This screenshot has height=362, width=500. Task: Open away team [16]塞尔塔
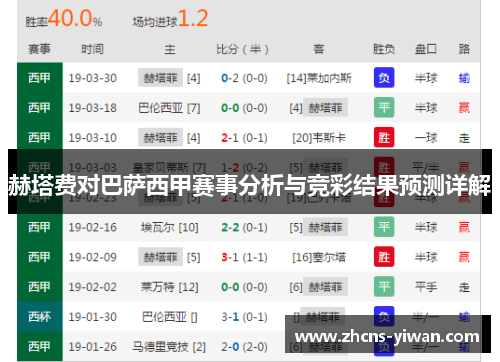[x=319, y=257]
